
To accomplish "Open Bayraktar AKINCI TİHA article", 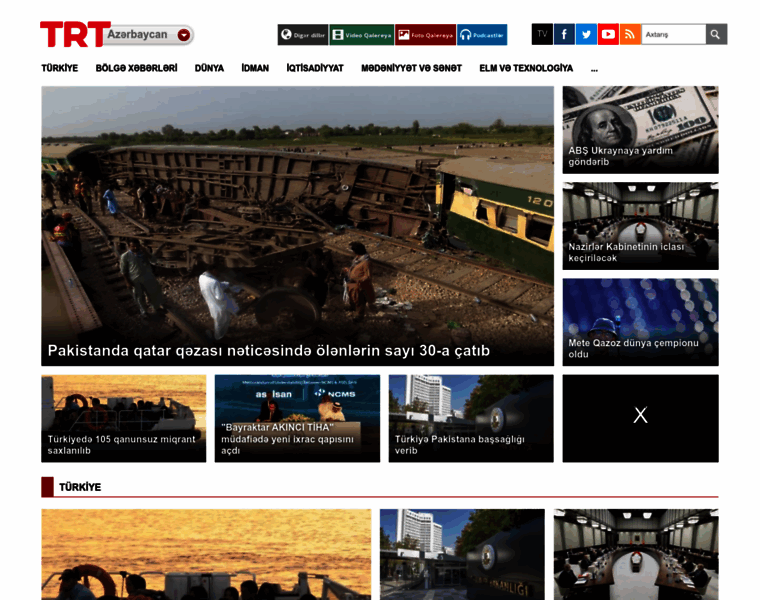I will (x=297, y=418).
